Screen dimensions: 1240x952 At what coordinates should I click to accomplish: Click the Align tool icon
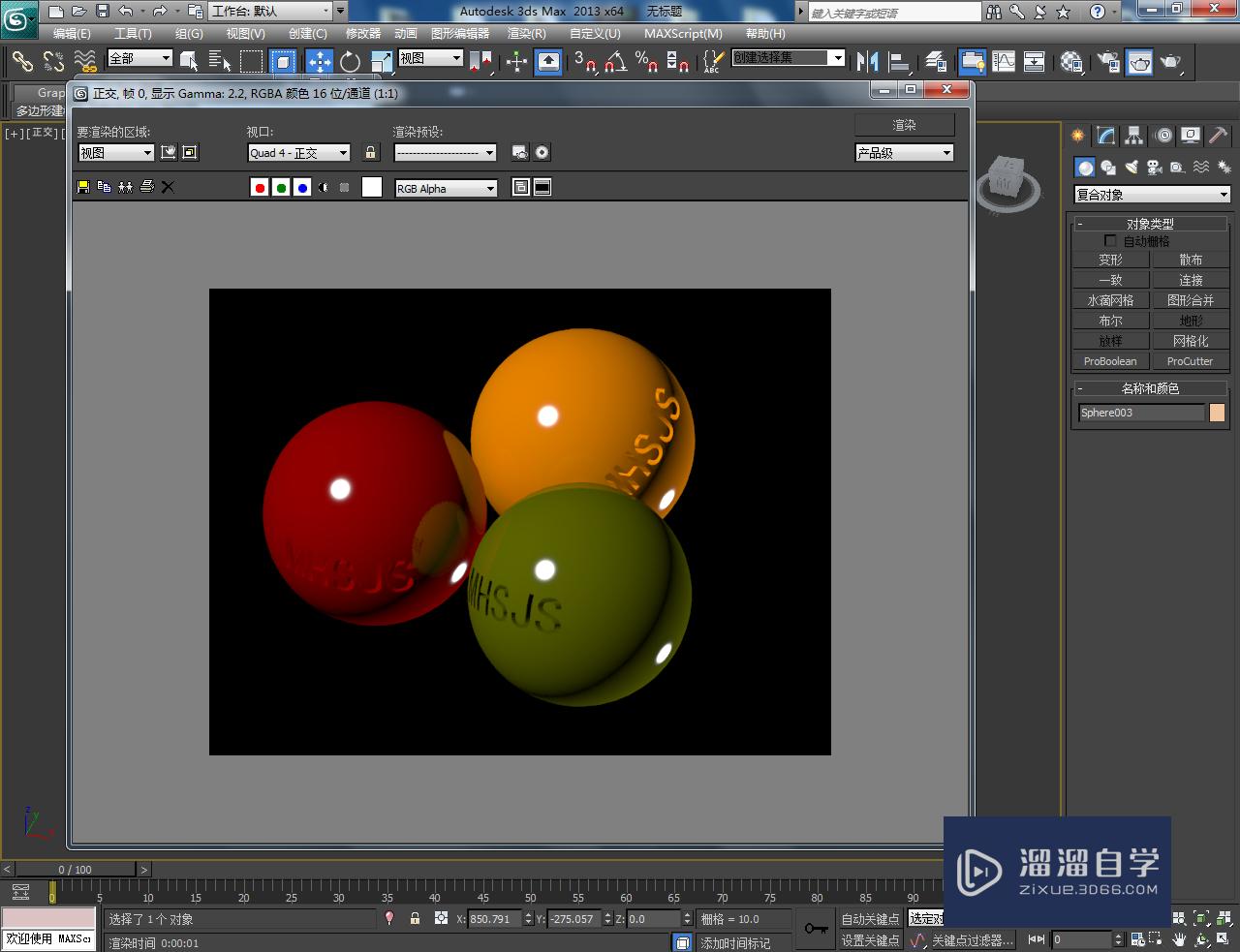[900, 61]
